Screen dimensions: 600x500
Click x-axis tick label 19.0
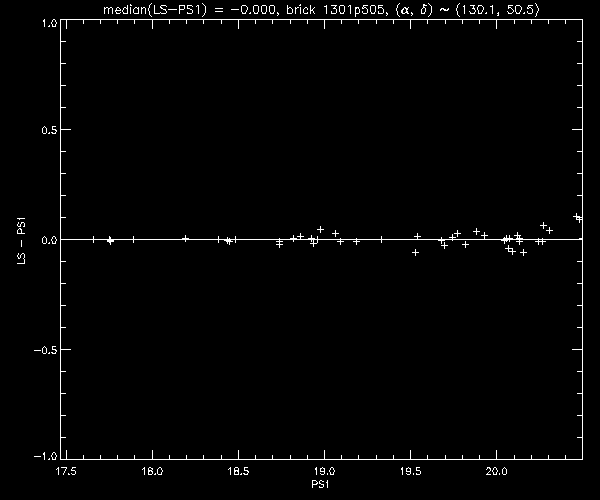324,471
